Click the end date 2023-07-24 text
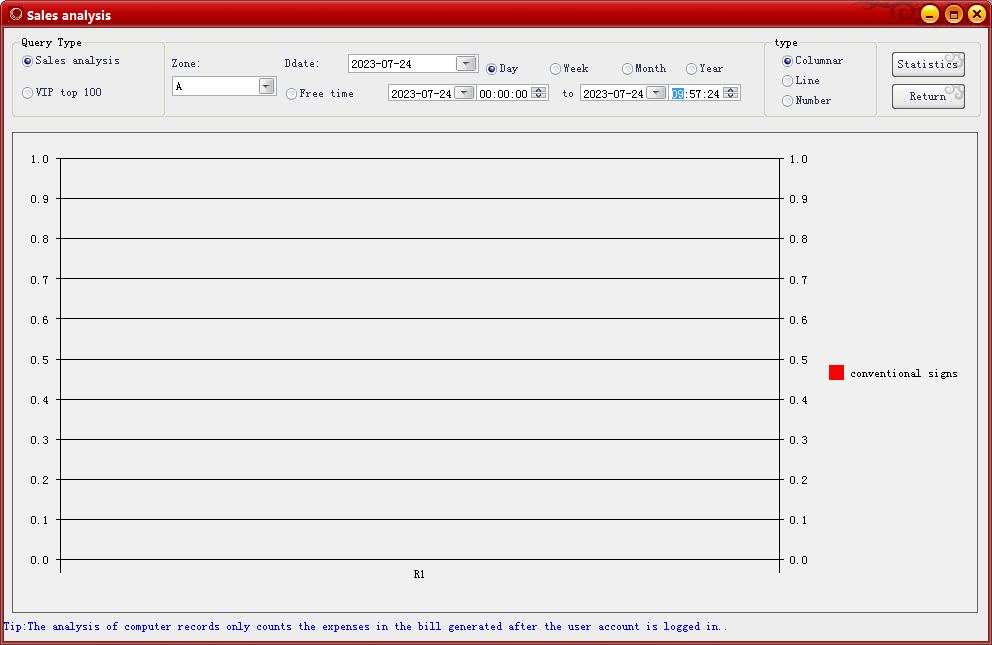Viewport: 992px width, 645px height. point(614,94)
